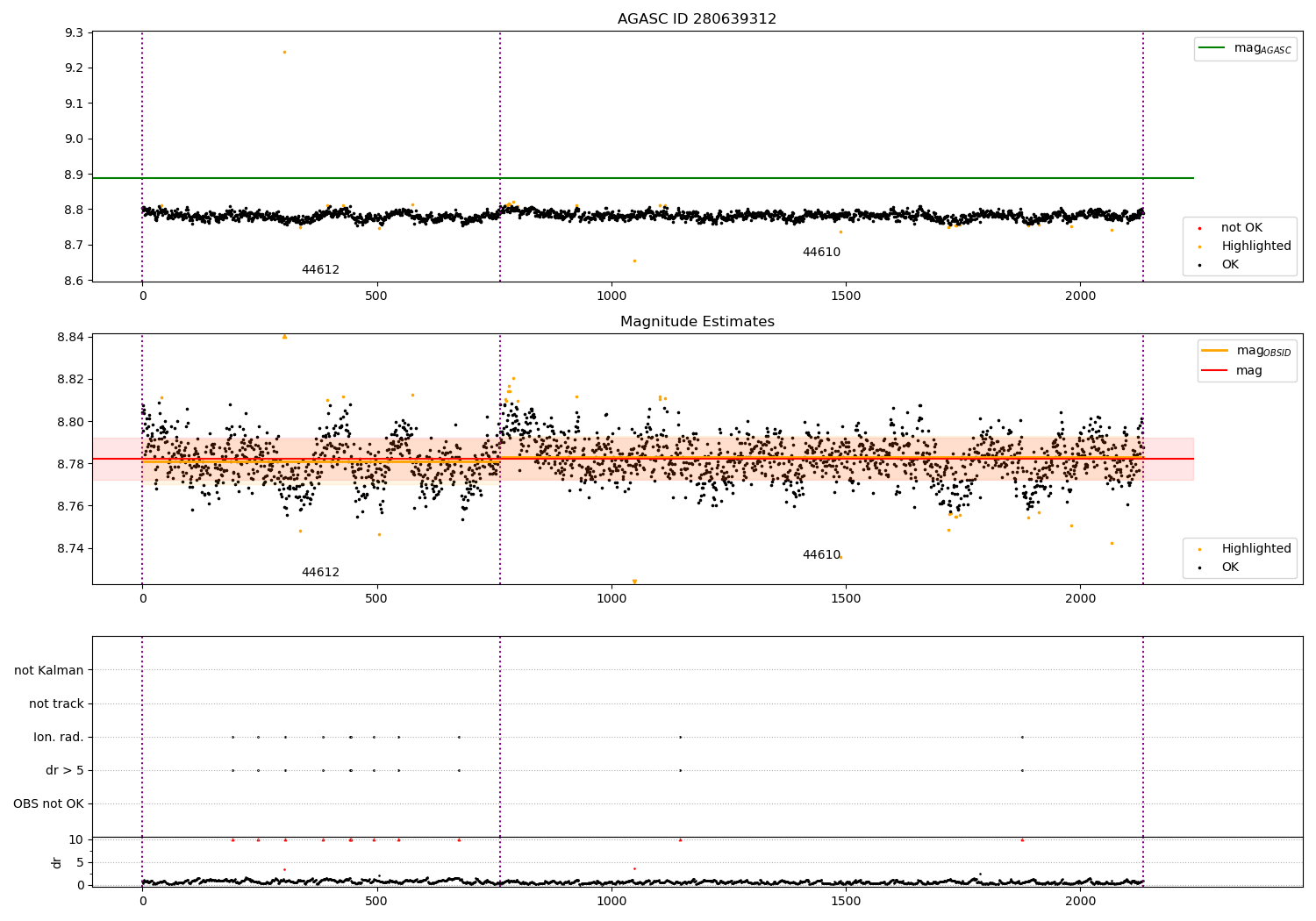Click the 8.6 y-axis tick label

point(75,281)
